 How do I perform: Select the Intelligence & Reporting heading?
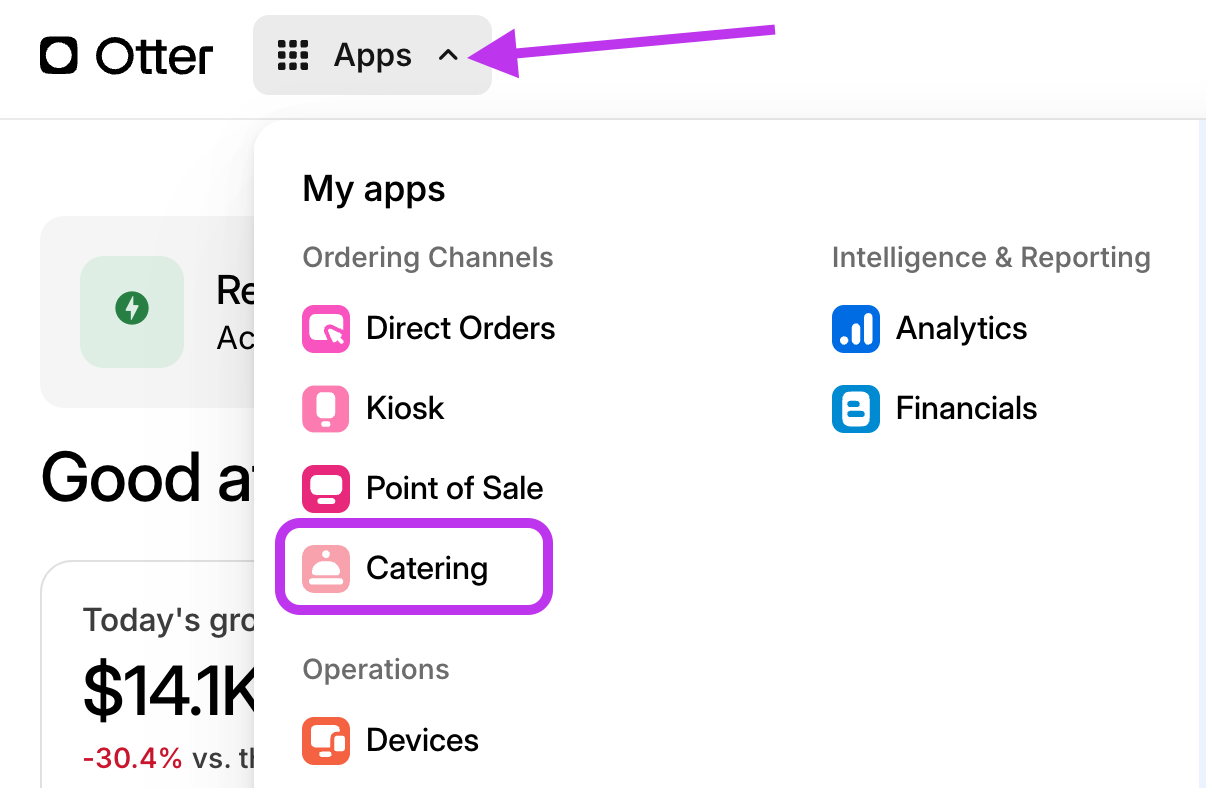(x=991, y=257)
